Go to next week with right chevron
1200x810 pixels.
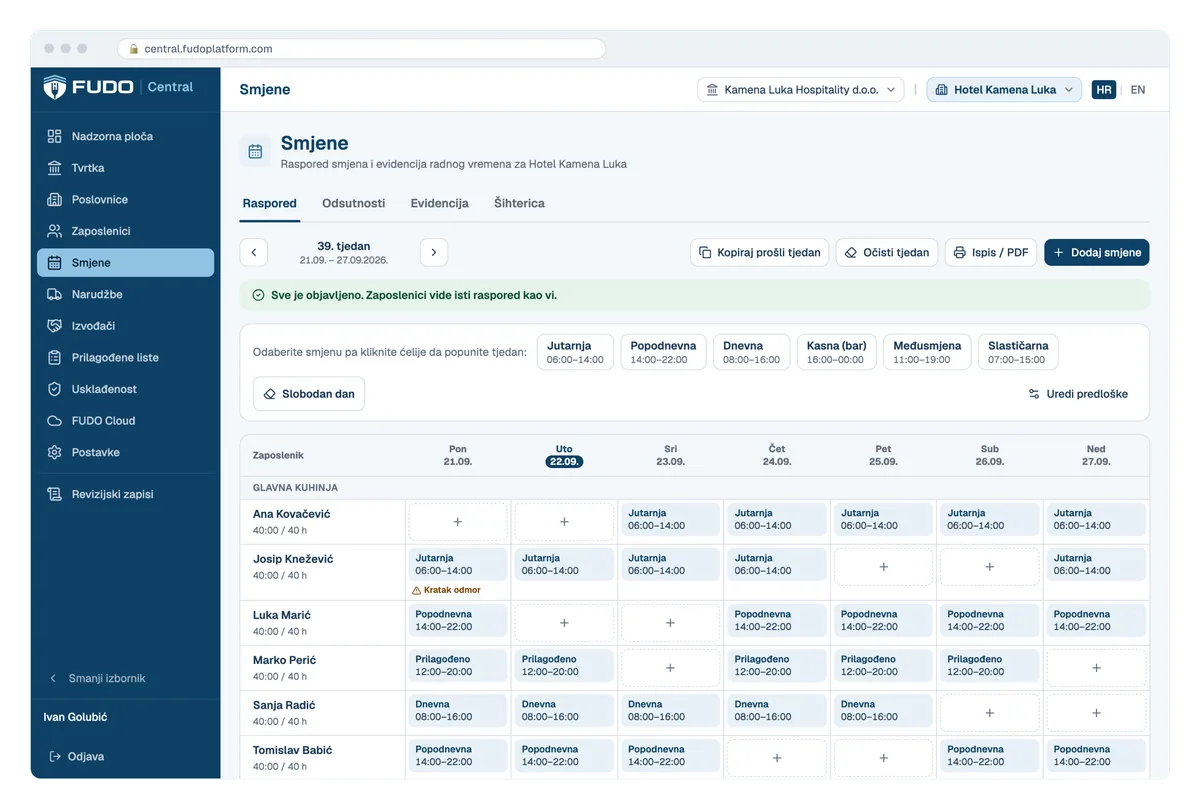(433, 252)
